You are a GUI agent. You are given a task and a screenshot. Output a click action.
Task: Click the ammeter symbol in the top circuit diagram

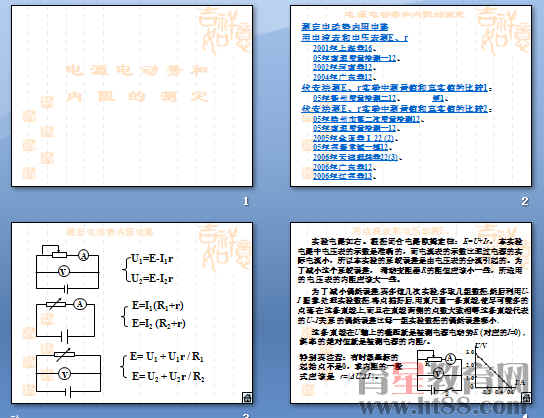pyautogui.click(x=83, y=256)
